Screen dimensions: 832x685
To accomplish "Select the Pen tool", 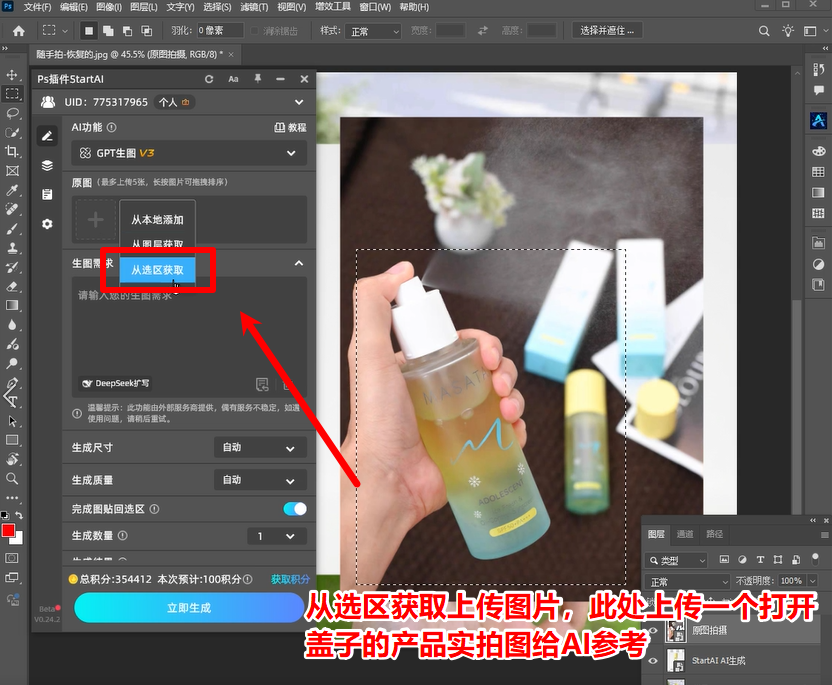I will (12, 383).
